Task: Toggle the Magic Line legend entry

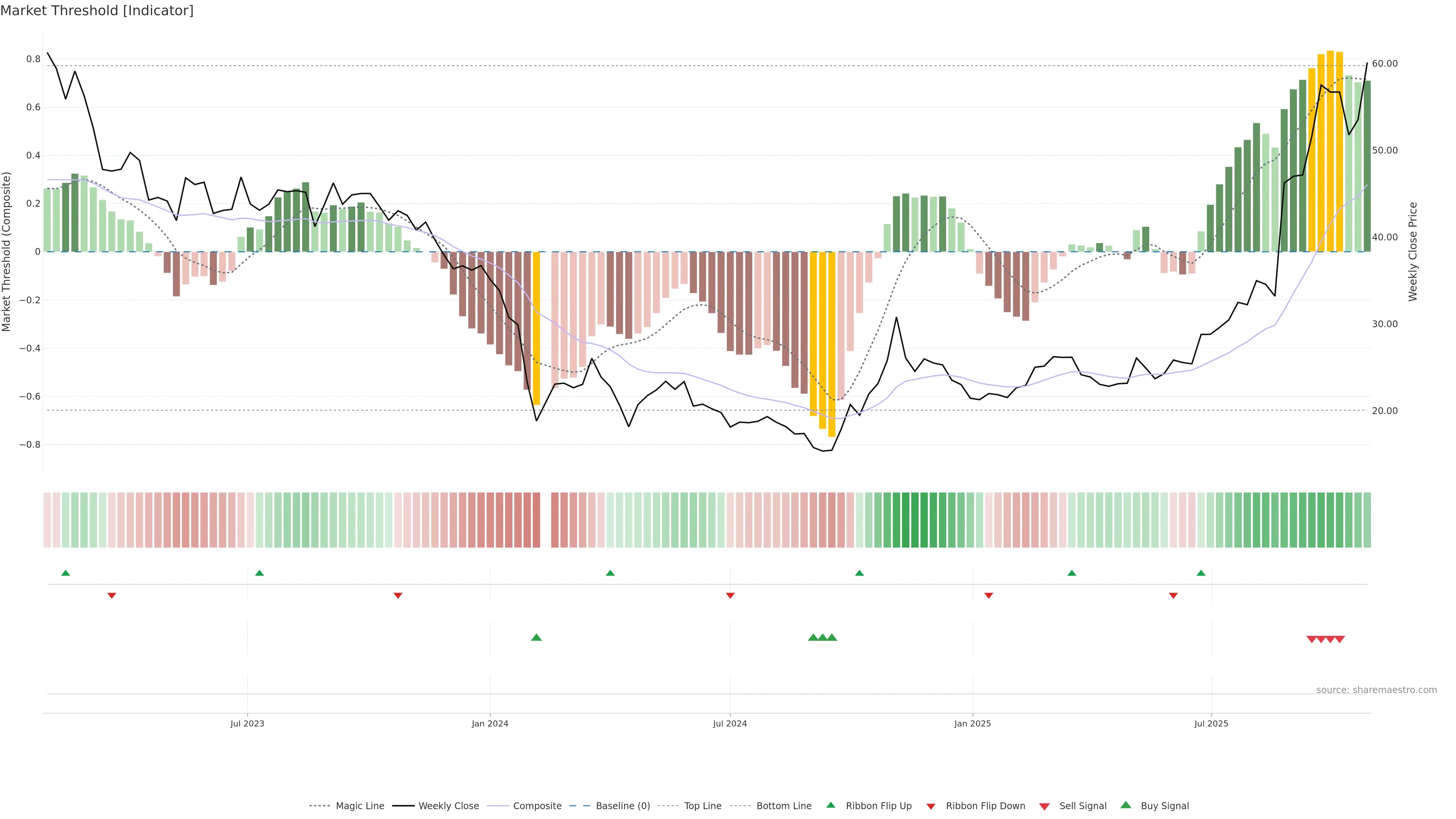Action: point(359,806)
